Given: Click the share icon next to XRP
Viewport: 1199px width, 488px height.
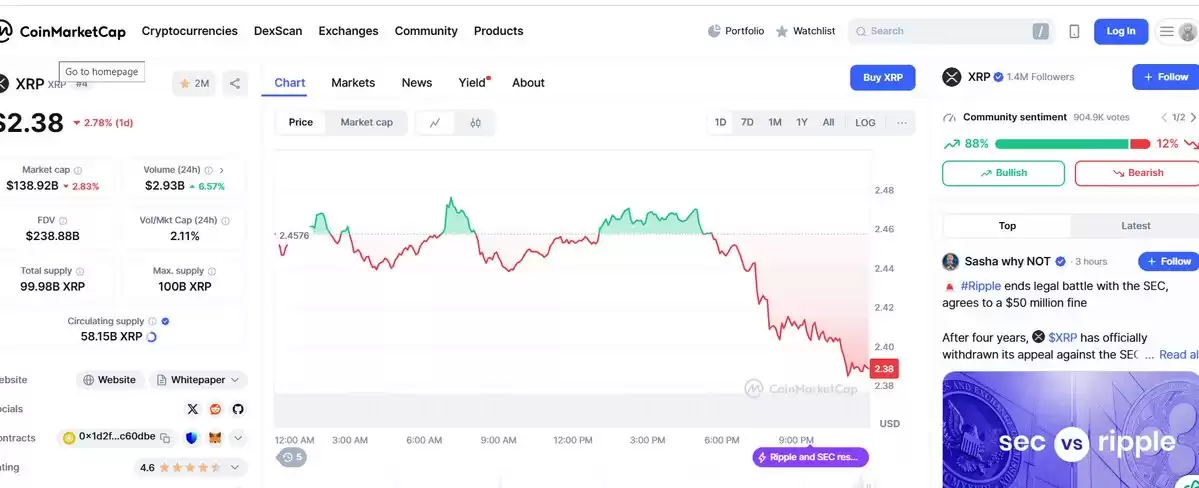Looking at the screenshot, I should click(x=235, y=83).
